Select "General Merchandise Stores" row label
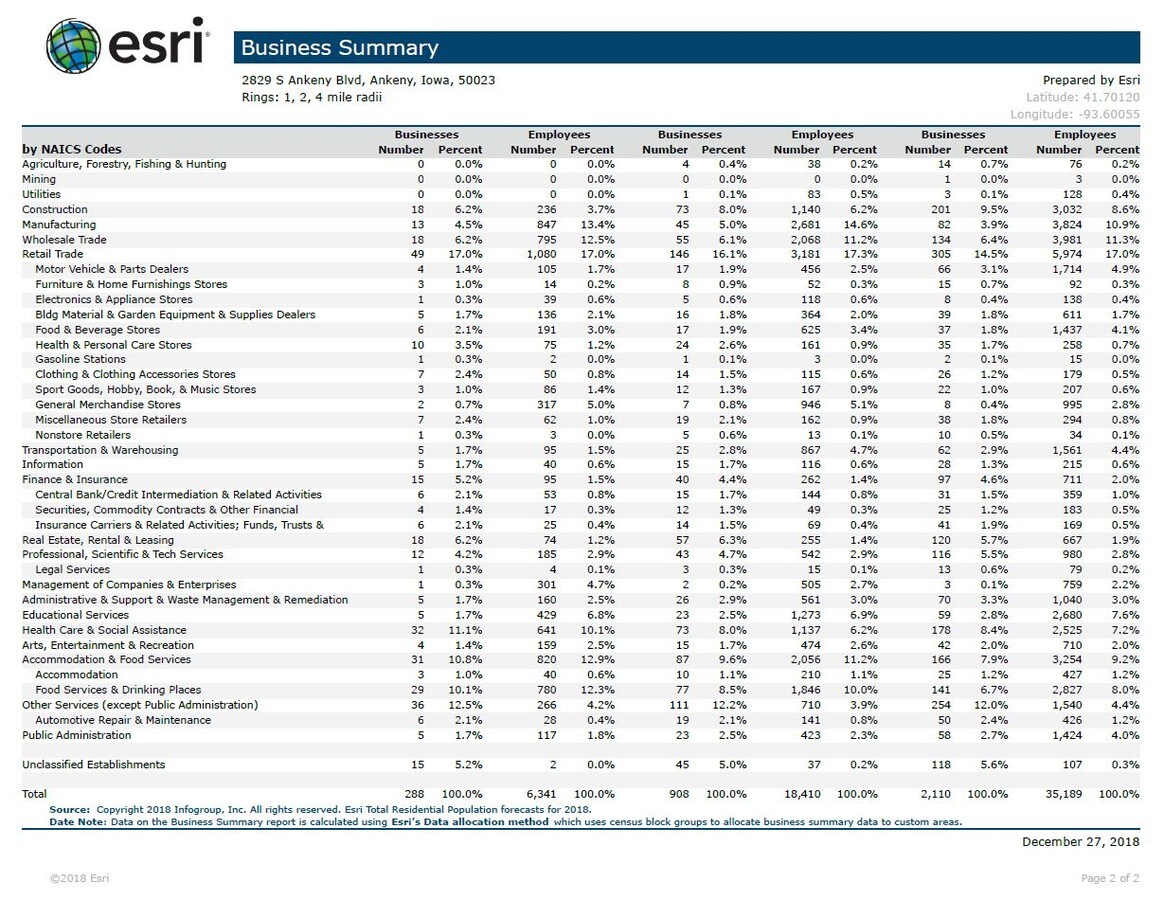Screen dimensions: 1164x900 click(x=108, y=405)
